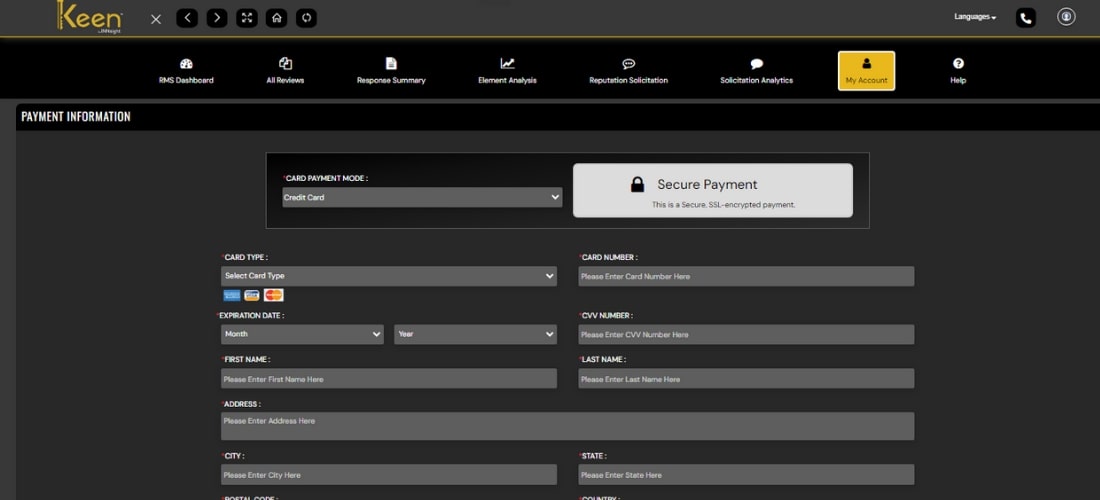The image size is (1100, 500).
Task: Open the Languages dropdown
Action: coord(975,17)
